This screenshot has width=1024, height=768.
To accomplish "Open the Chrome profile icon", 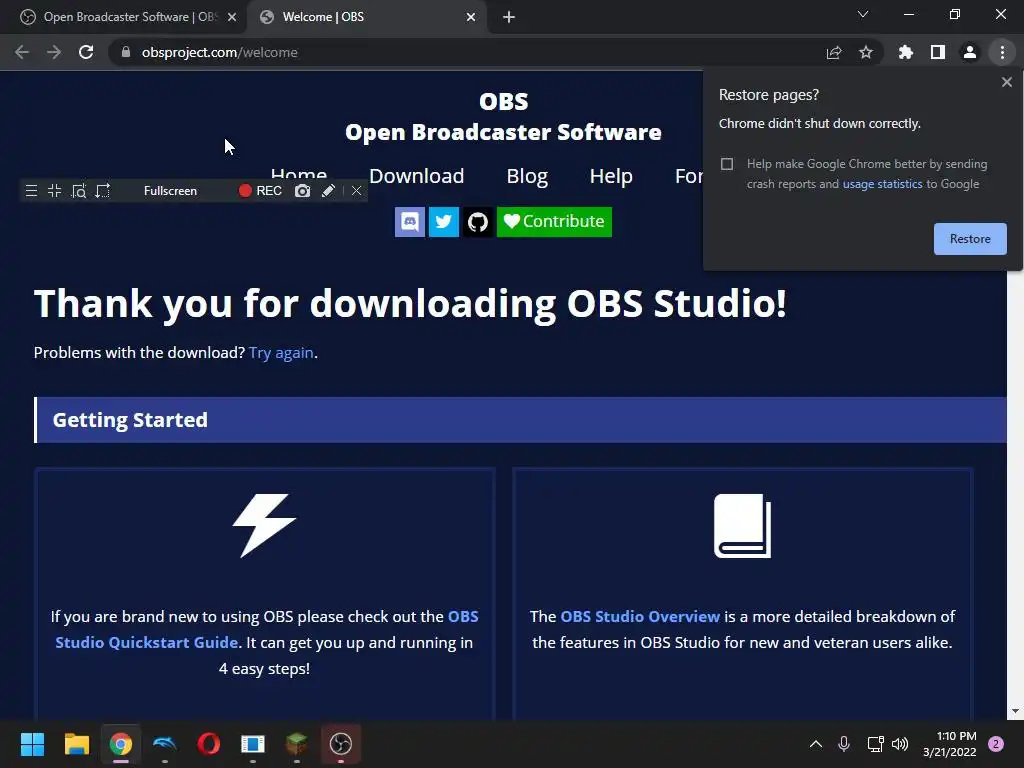I will click(x=970, y=52).
